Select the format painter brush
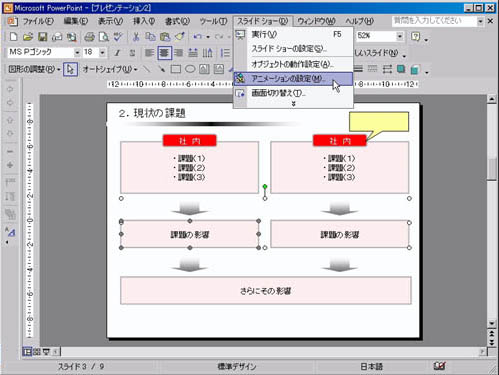 click(x=180, y=36)
